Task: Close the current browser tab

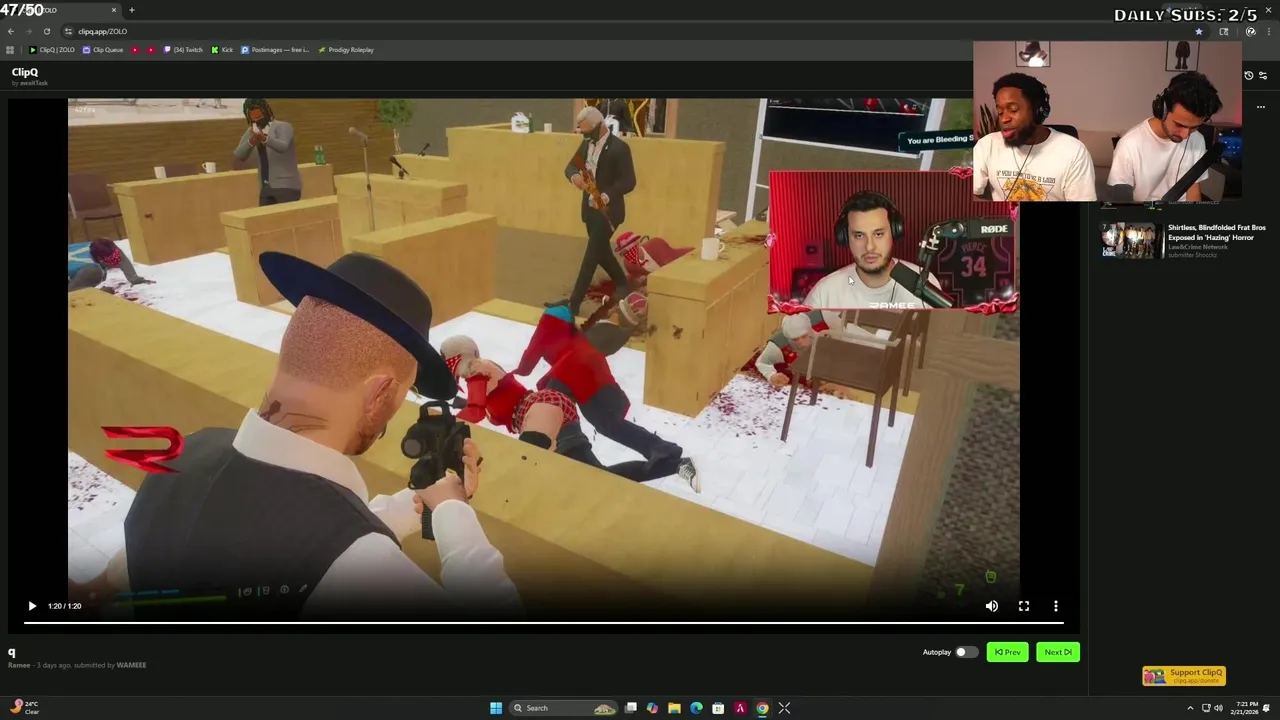Action: click(x=113, y=10)
